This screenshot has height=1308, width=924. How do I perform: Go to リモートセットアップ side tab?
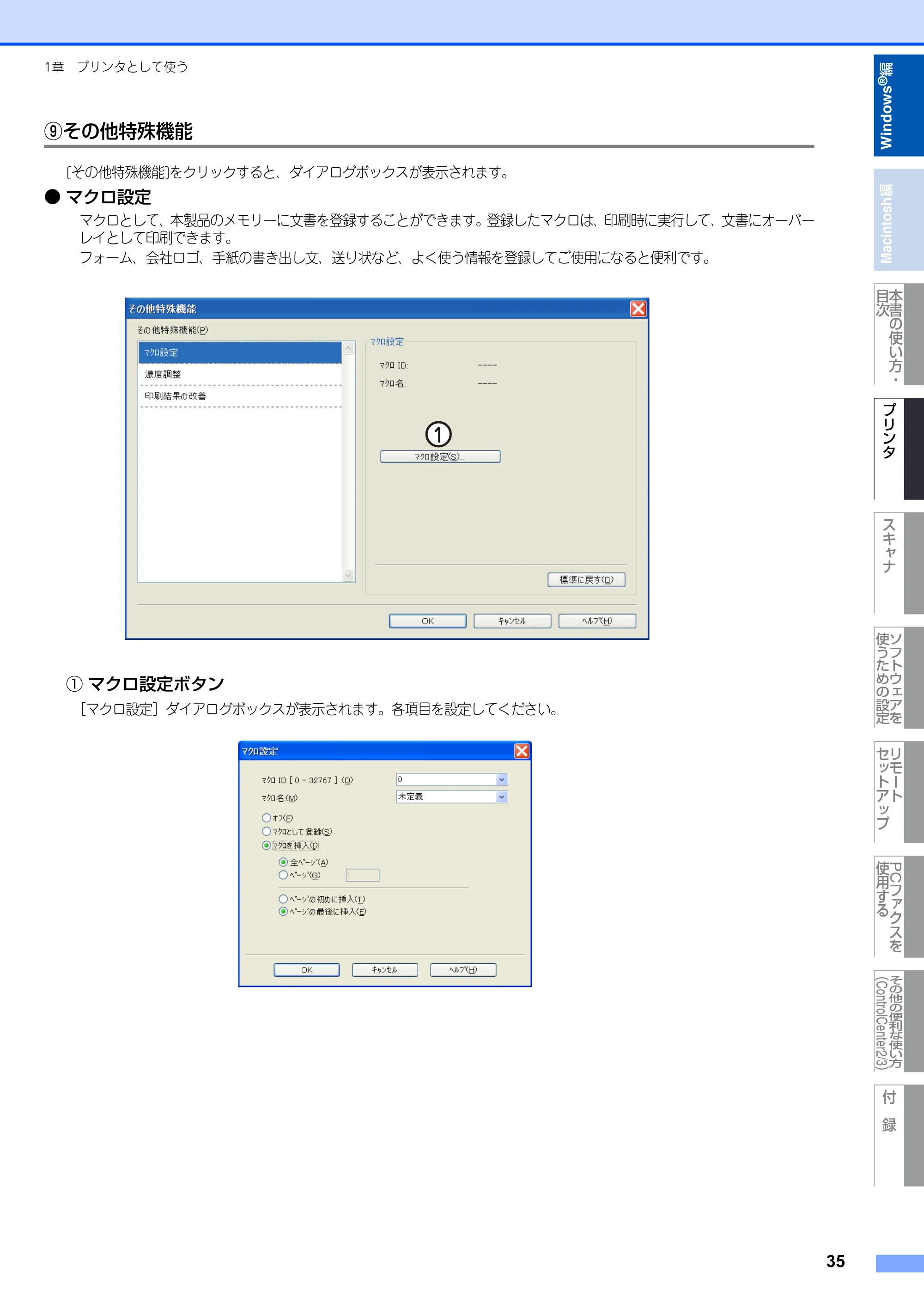899,792
